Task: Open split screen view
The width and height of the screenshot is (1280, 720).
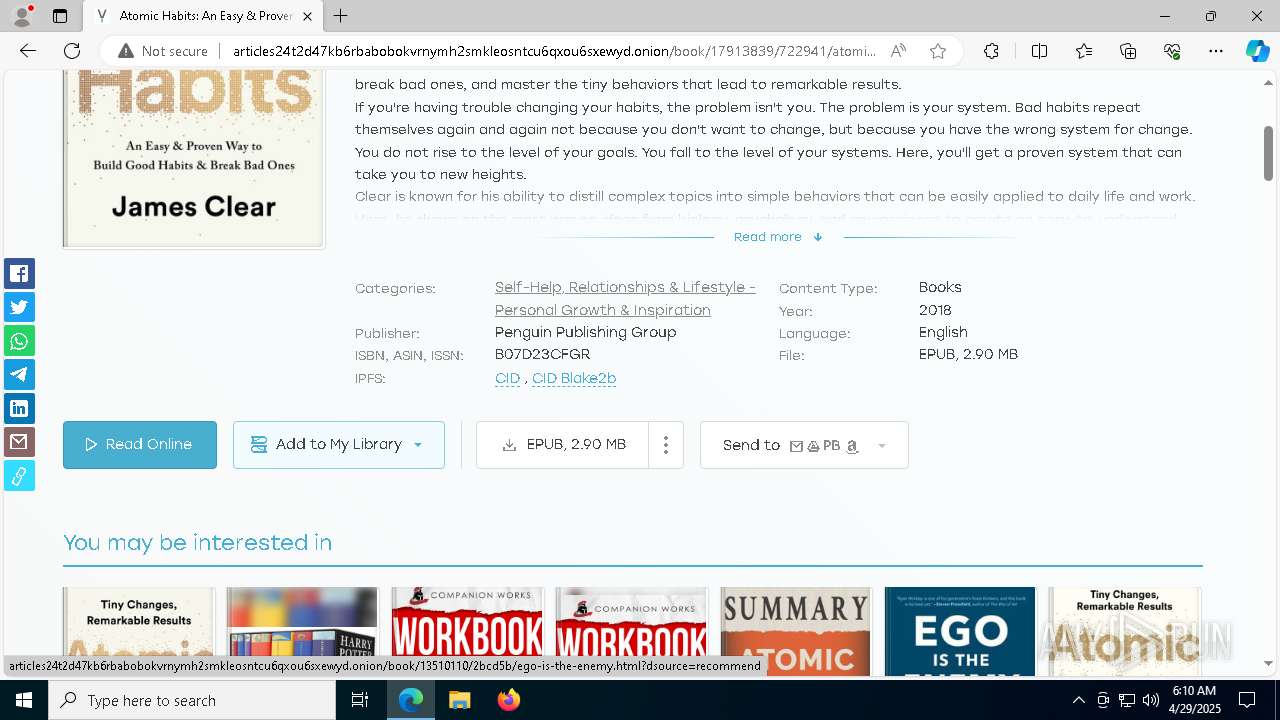Action: pyautogui.click(x=1039, y=51)
